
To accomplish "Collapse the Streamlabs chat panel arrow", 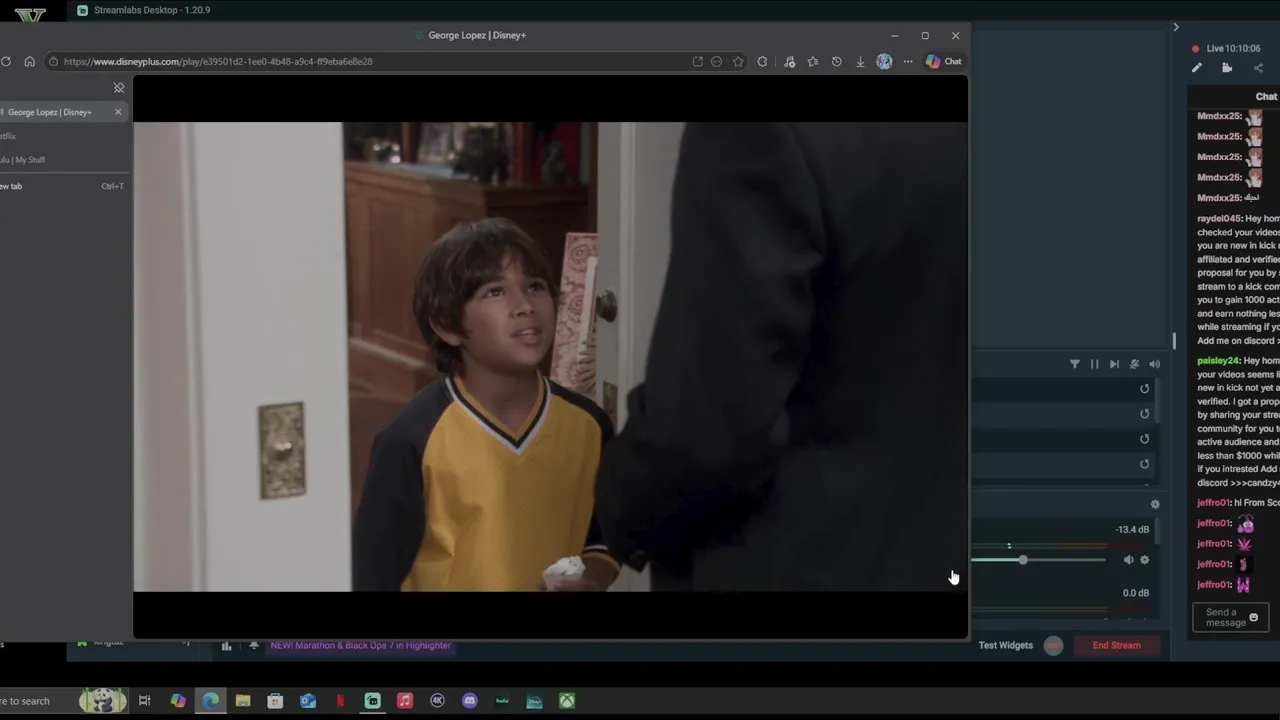I will 1176,27.
